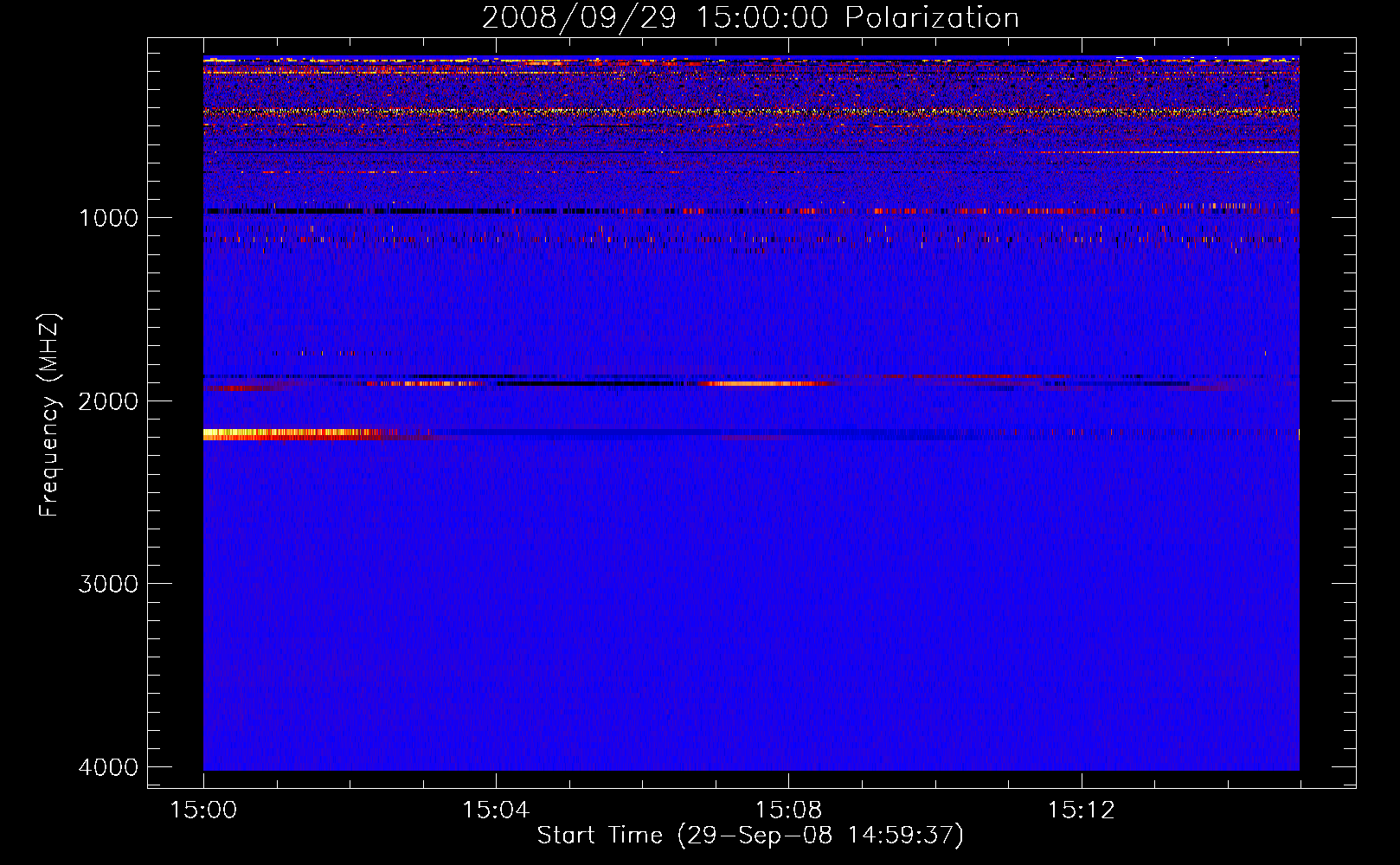
Task: Click the bright yellow band near 2200 MHz
Action: point(290,434)
